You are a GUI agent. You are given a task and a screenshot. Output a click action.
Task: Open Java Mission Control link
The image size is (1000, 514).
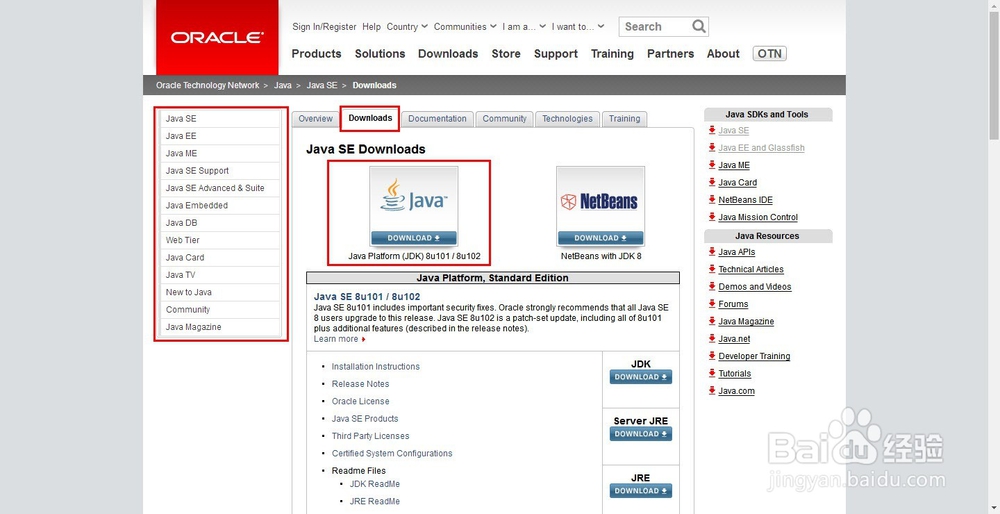(758, 217)
